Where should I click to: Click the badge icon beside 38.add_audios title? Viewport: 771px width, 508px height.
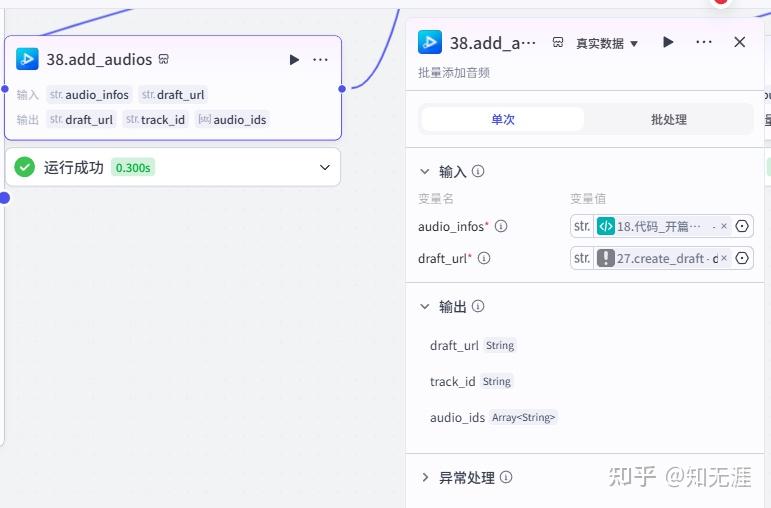coord(164,59)
